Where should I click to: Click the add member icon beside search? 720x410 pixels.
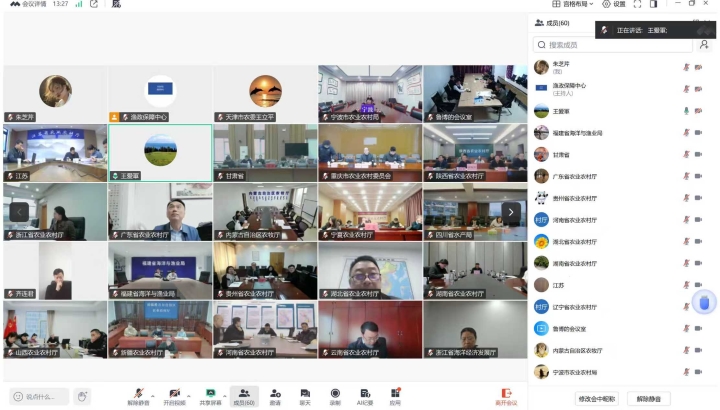tap(704, 45)
